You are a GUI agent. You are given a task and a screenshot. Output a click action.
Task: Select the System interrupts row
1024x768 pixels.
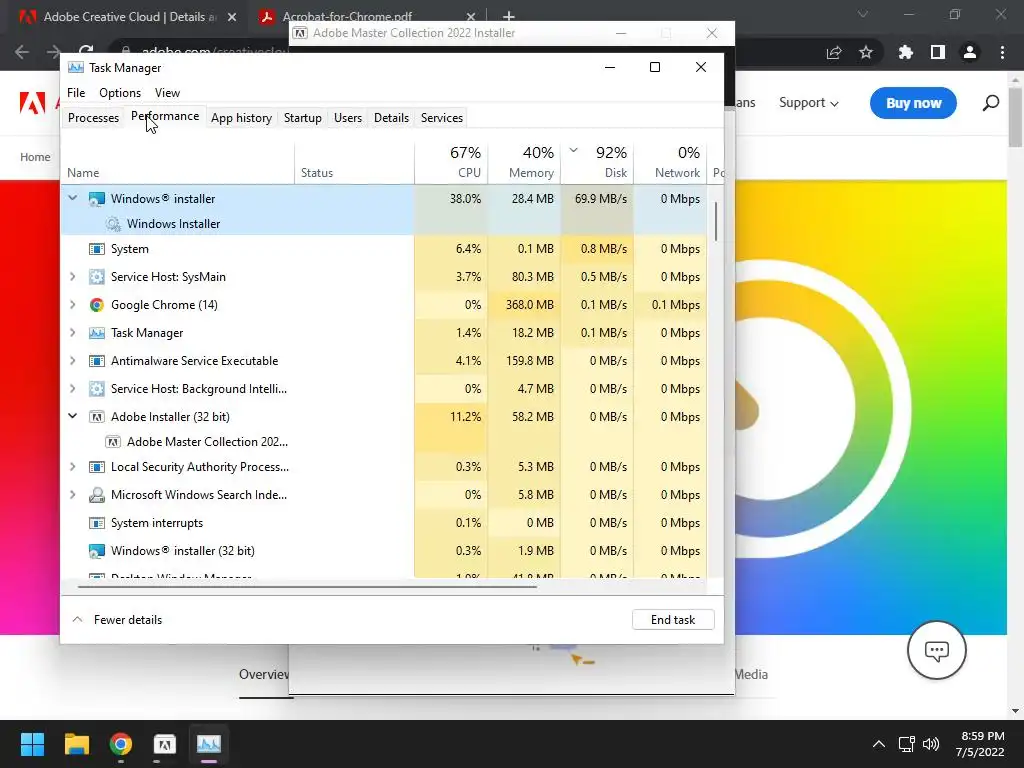pos(383,522)
